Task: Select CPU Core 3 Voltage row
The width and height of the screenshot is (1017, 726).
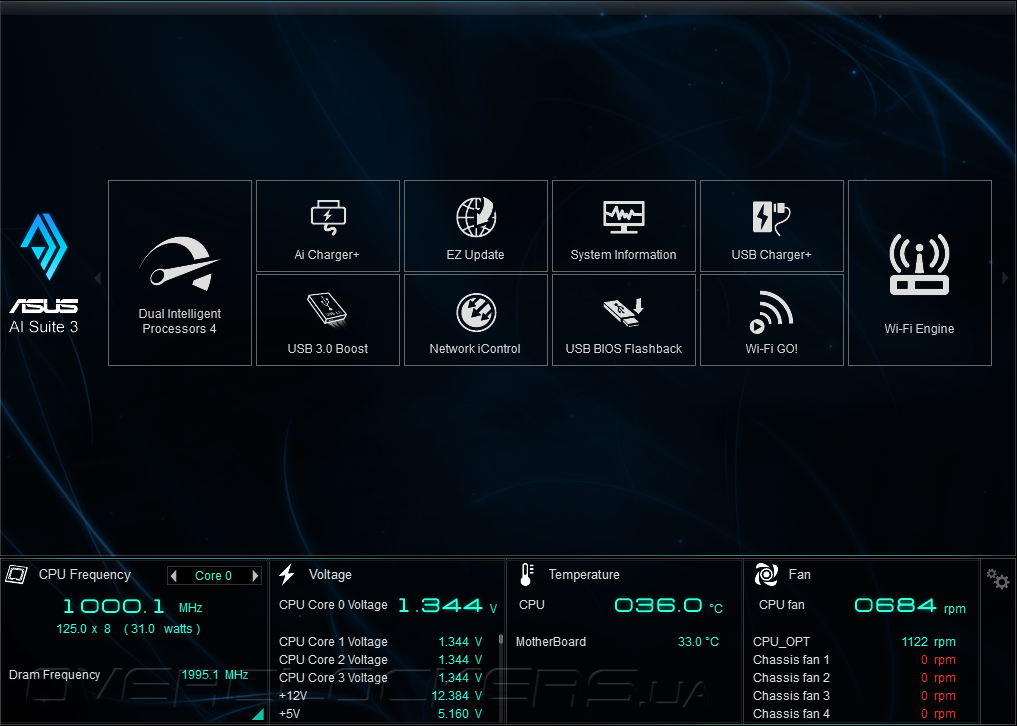Action: coord(381,677)
